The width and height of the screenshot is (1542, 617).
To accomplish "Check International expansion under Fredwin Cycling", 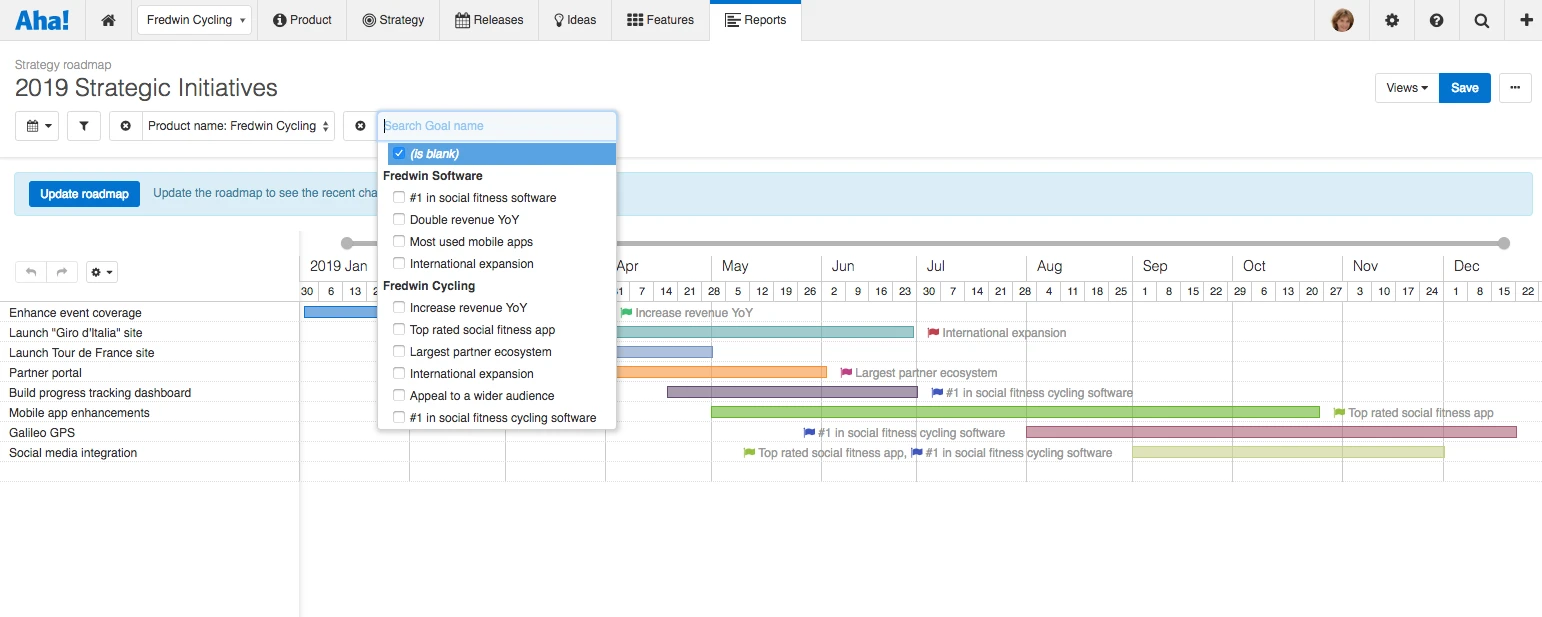I will tap(399, 373).
